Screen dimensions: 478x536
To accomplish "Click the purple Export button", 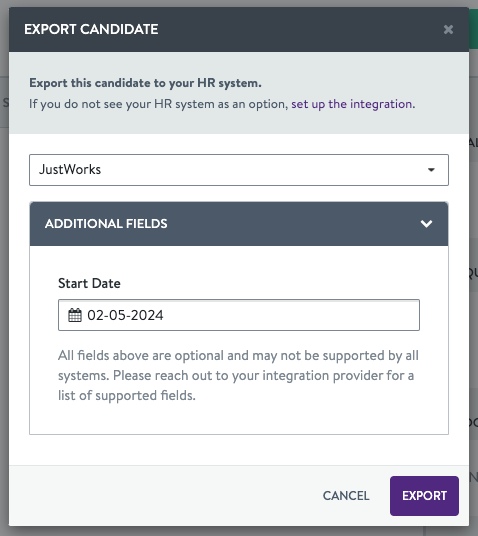I will pyautogui.click(x=424, y=496).
